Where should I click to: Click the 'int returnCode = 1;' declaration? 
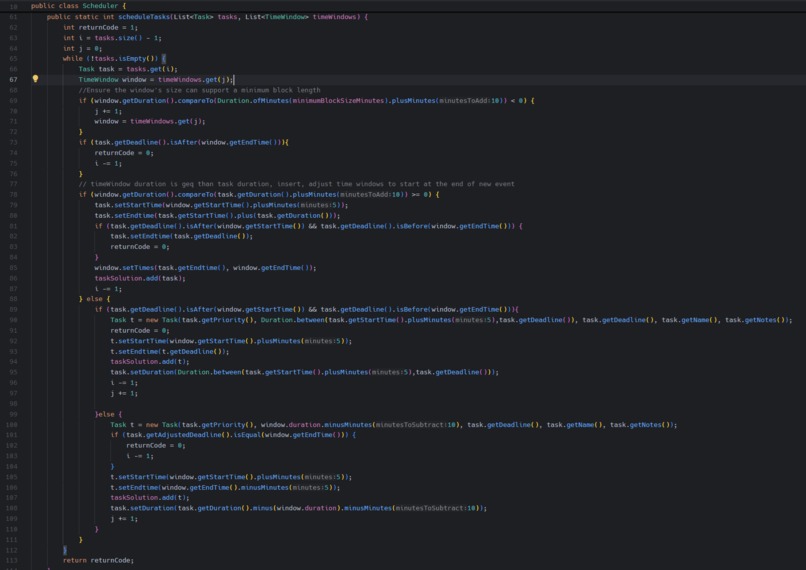[100, 27]
